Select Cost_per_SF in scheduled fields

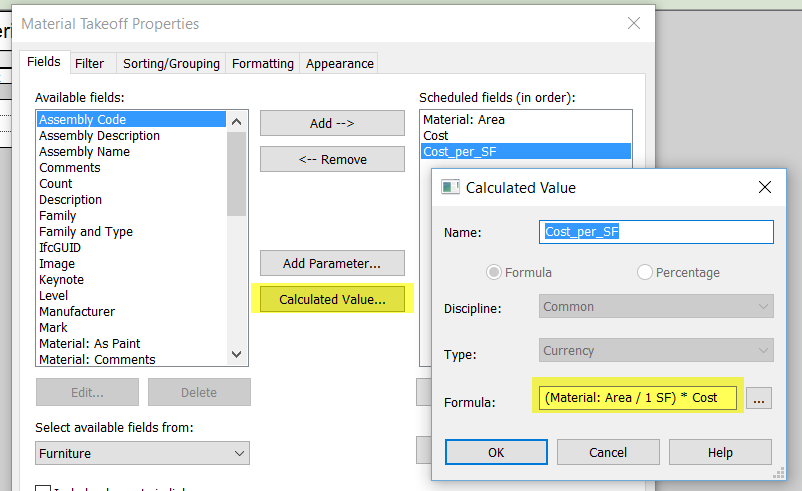(526, 151)
